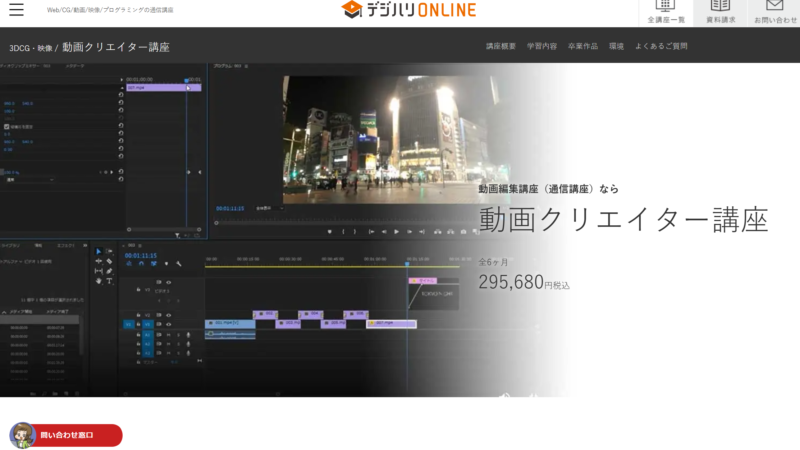Image resolution: width=800 pixels, height=450 pixels.
Task: Step forward one frame in Program monitor
Action: (409, 232)
